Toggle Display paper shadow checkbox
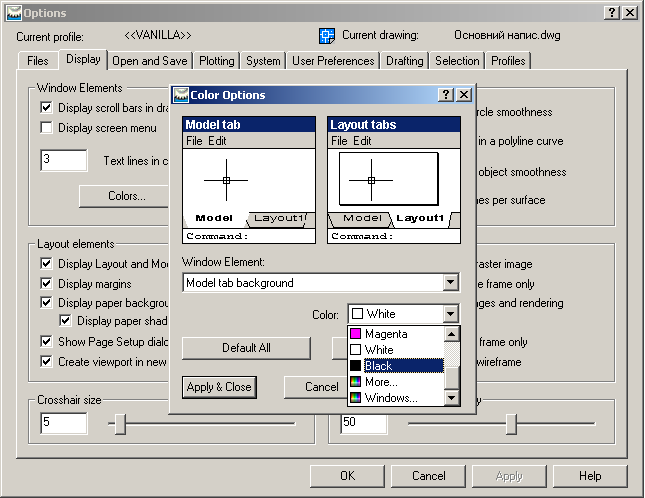645x498 pixels. point(65,320)
